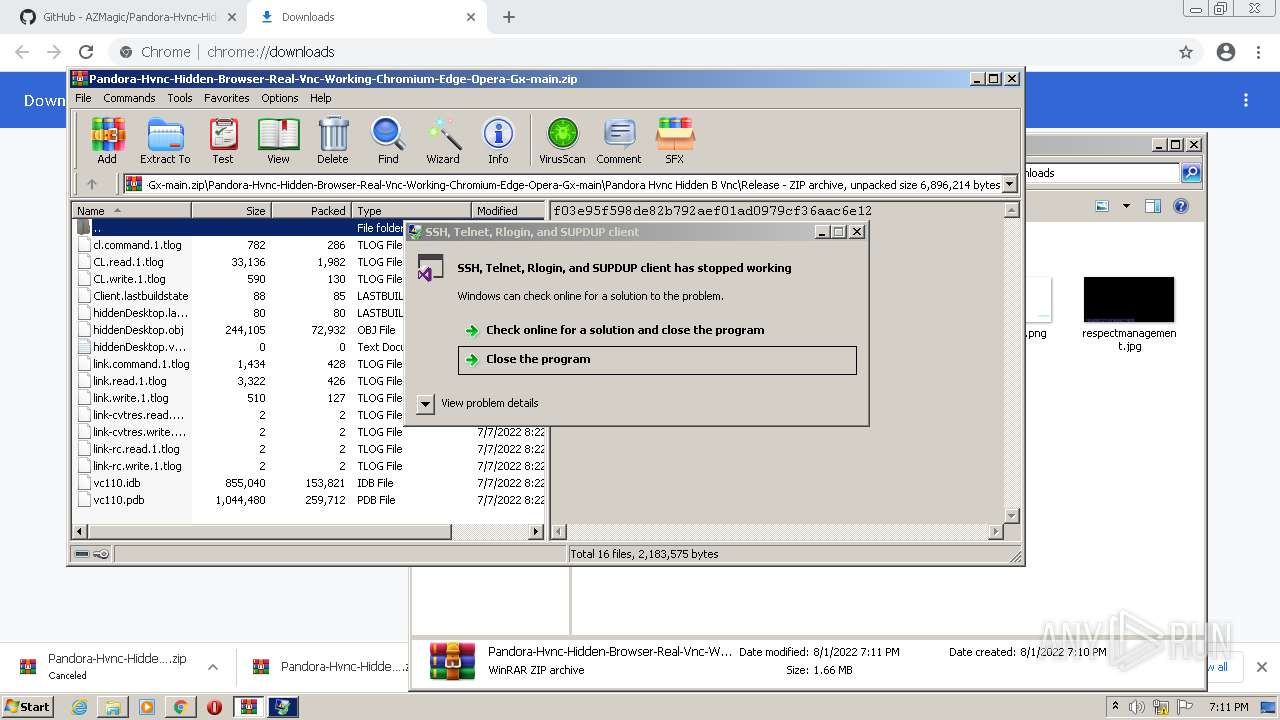Open the archive Comment editor
1280x720 pixels.
point(619,141)
